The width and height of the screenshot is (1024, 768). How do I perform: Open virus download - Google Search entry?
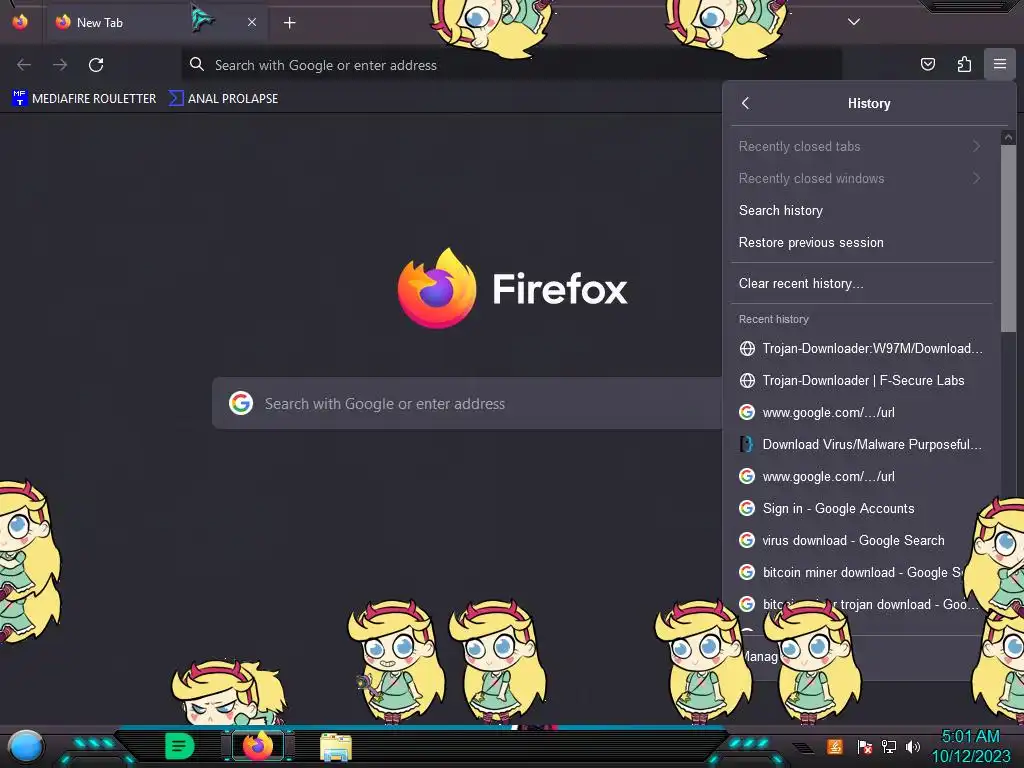(x=861, y=540)
